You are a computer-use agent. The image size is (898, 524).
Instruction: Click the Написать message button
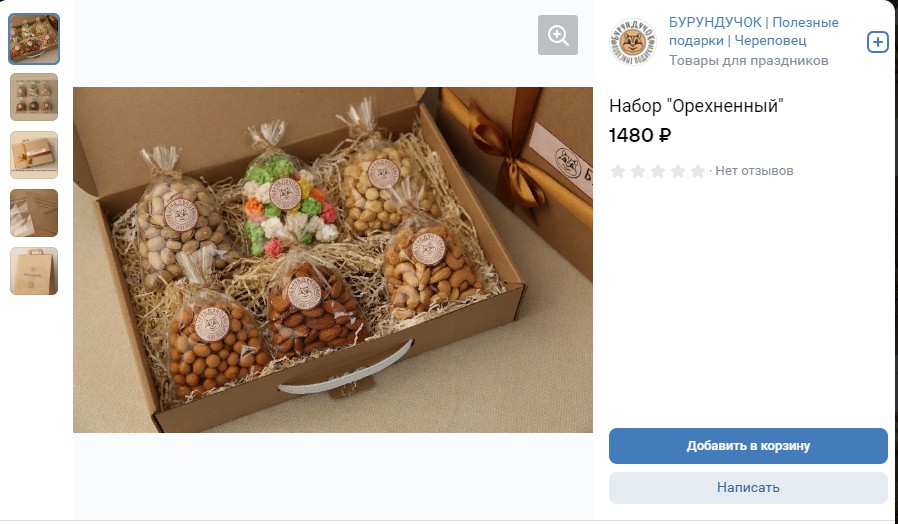pos(748,487)
